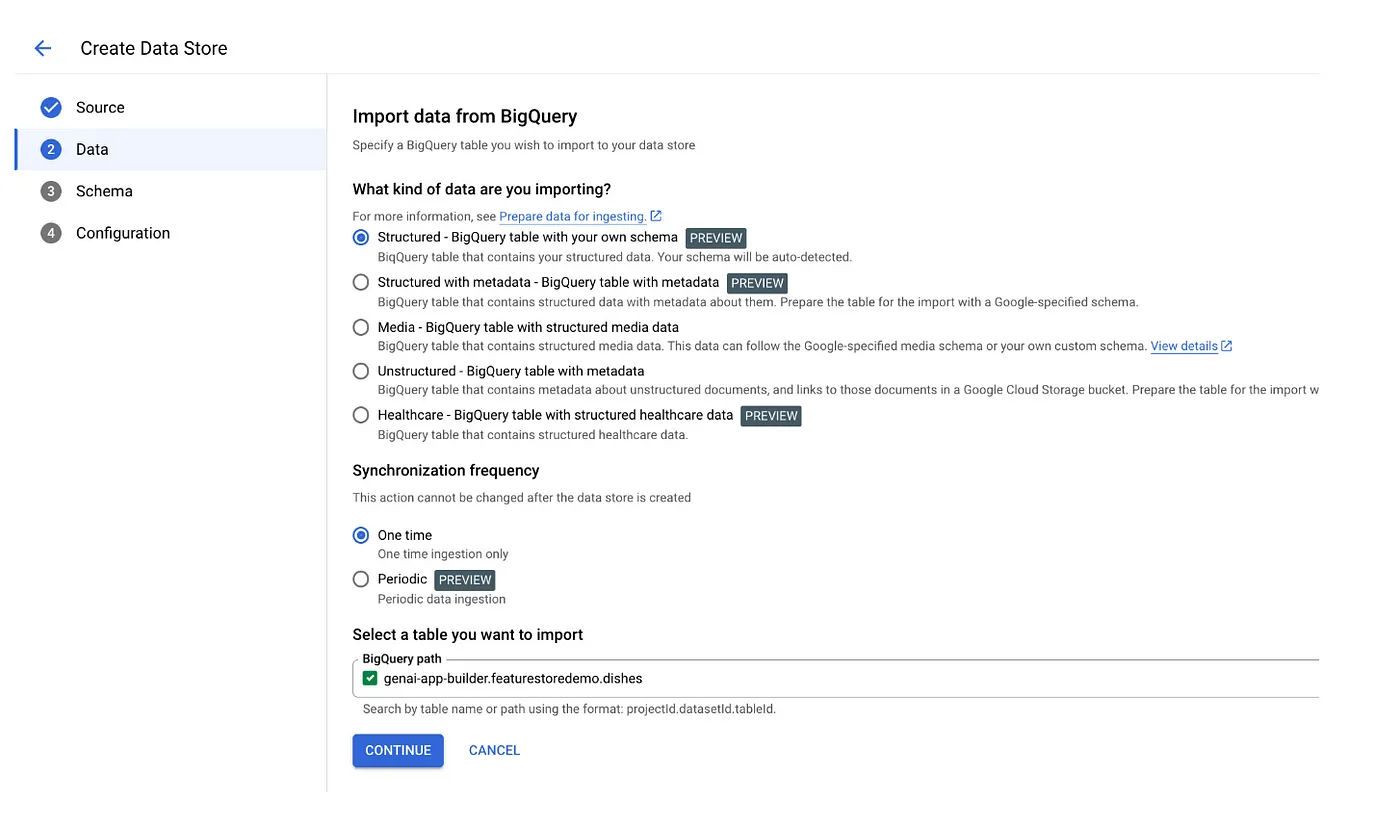Select Structured with metadata radio option
1400x822 pixels.
point(361,283)
